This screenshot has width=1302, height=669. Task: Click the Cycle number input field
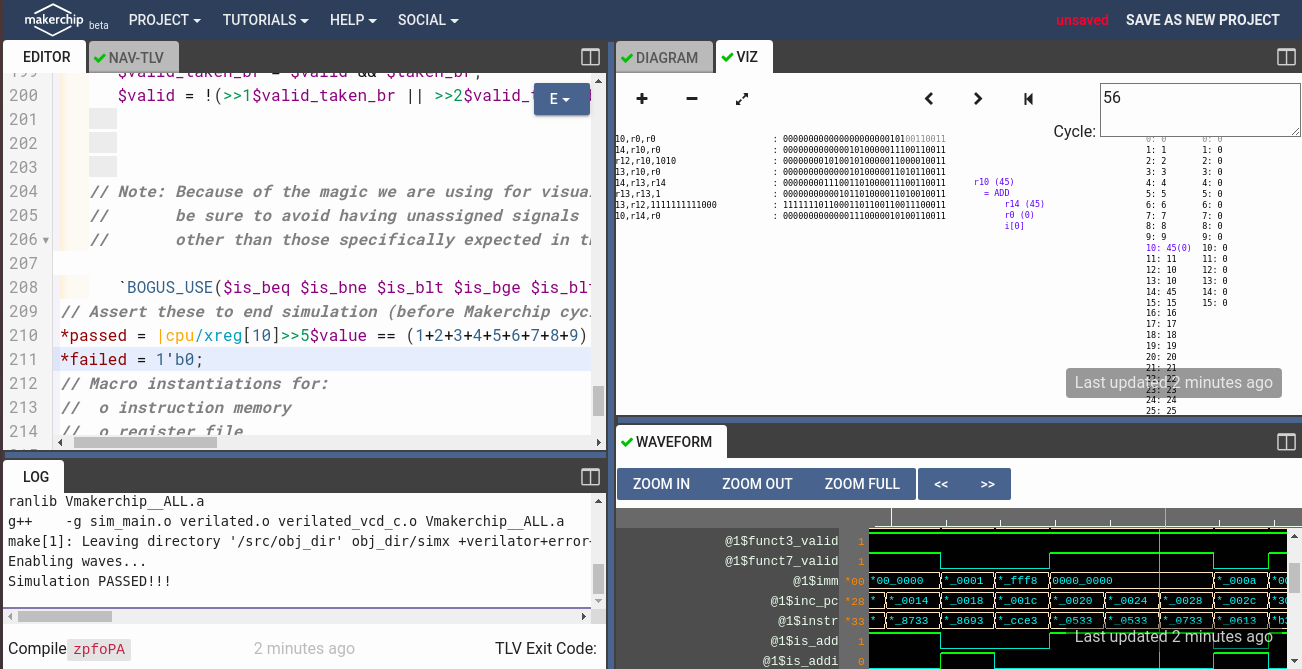(x=1200, y=110)
